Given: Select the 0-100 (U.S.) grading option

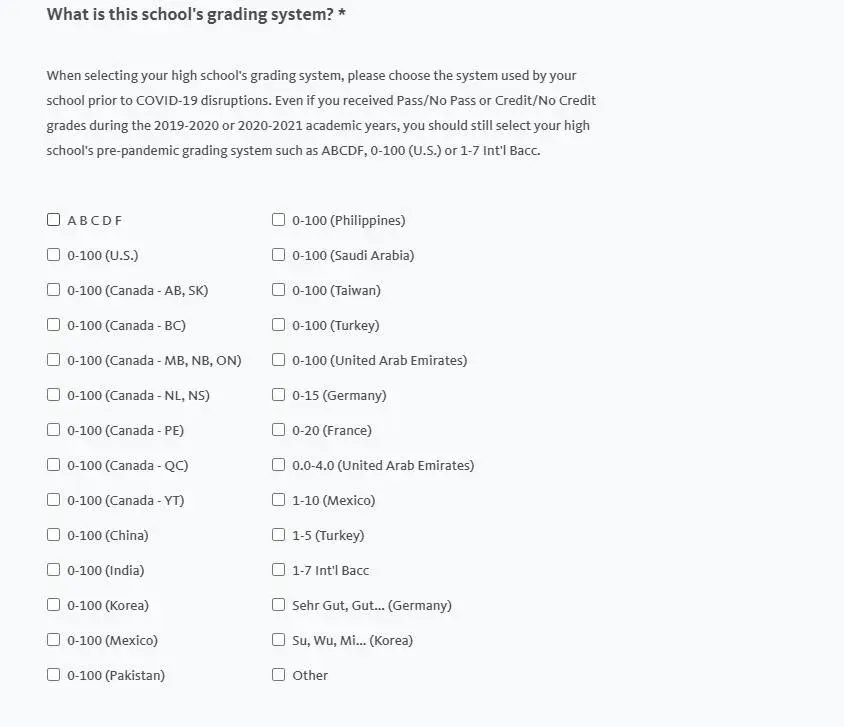Looking at the screenshot, I should coord(54,255).
